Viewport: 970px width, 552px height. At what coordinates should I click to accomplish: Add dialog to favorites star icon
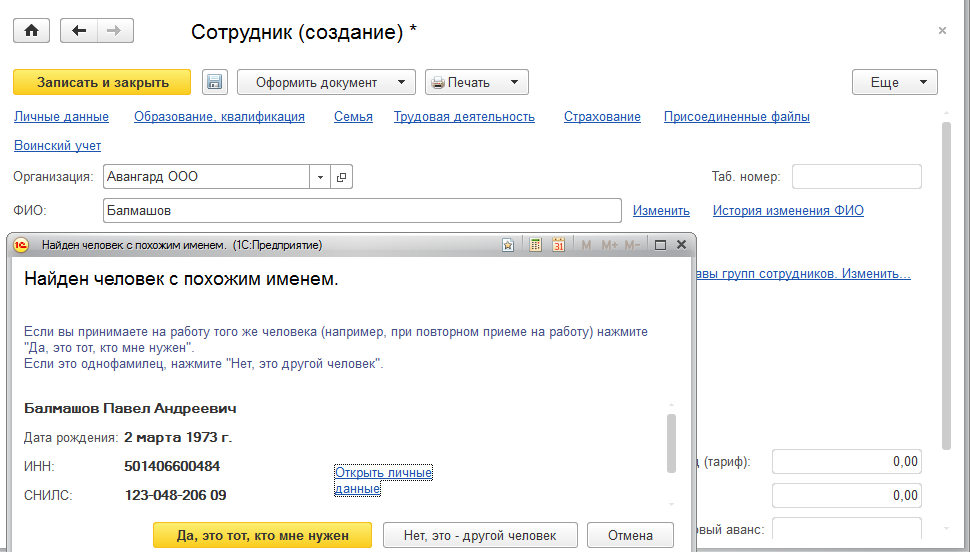508,244
